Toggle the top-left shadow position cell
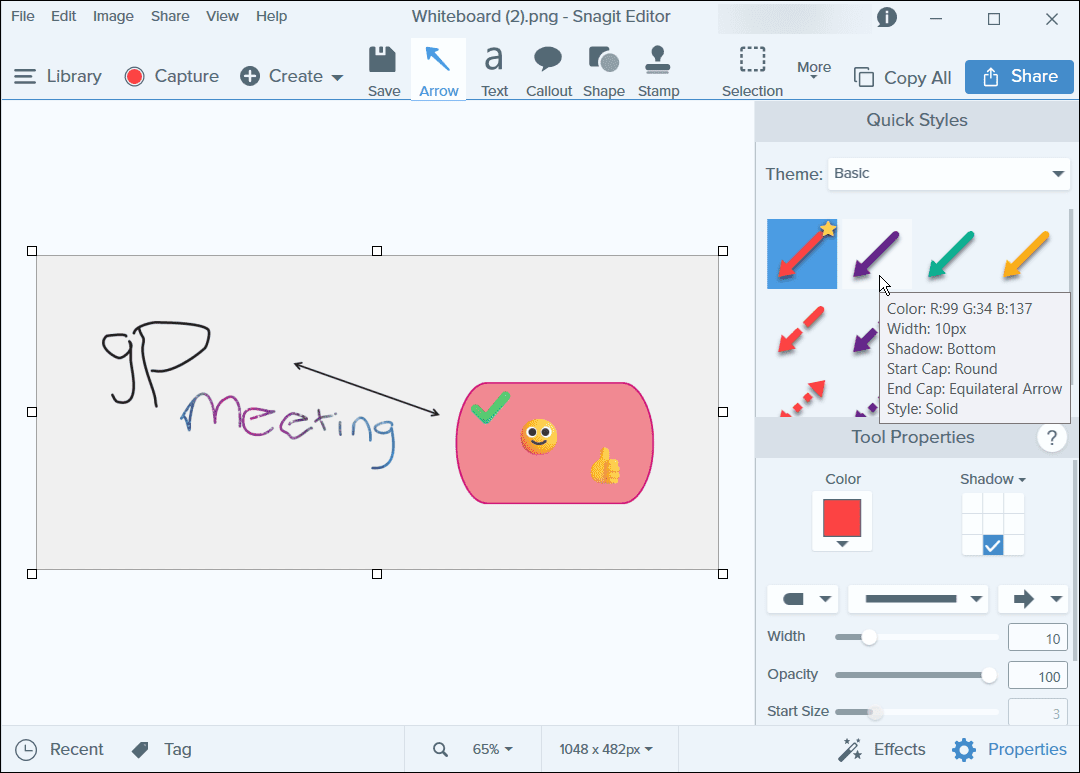The width and height of the screenshot is (1080, 773). [x=970, y=501]
